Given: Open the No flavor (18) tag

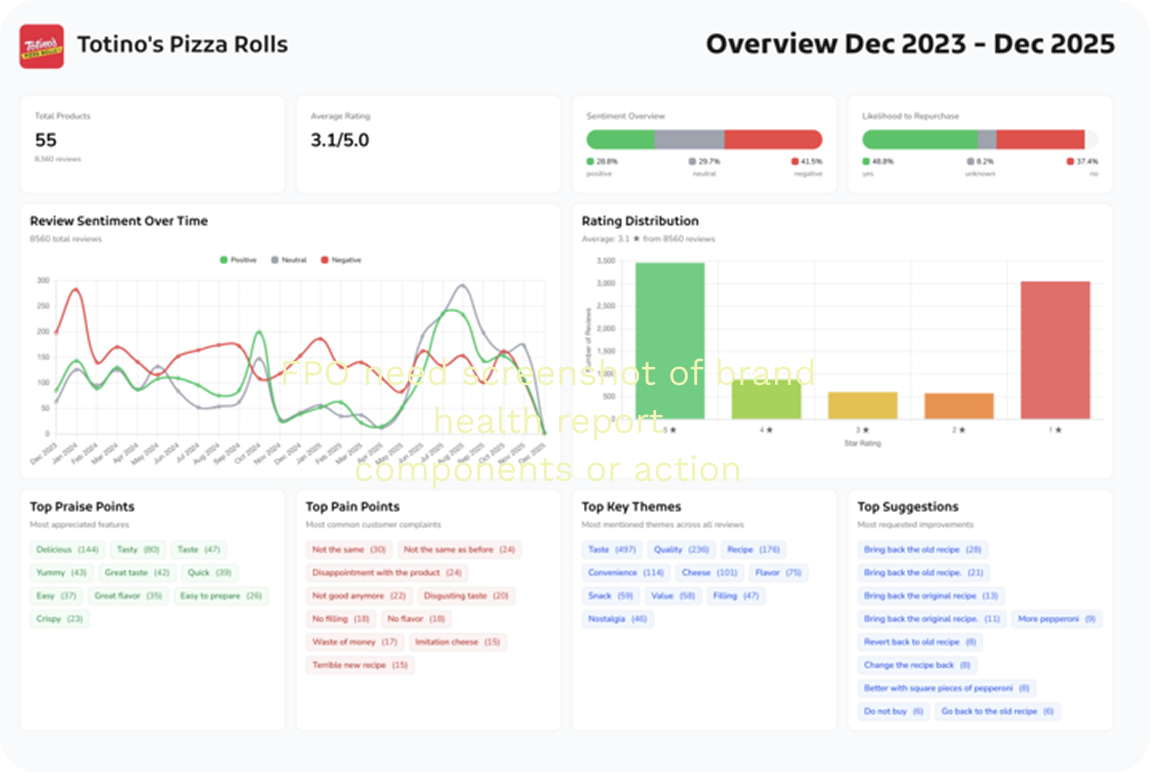Looking at the screenshot, I should (417, 619).
